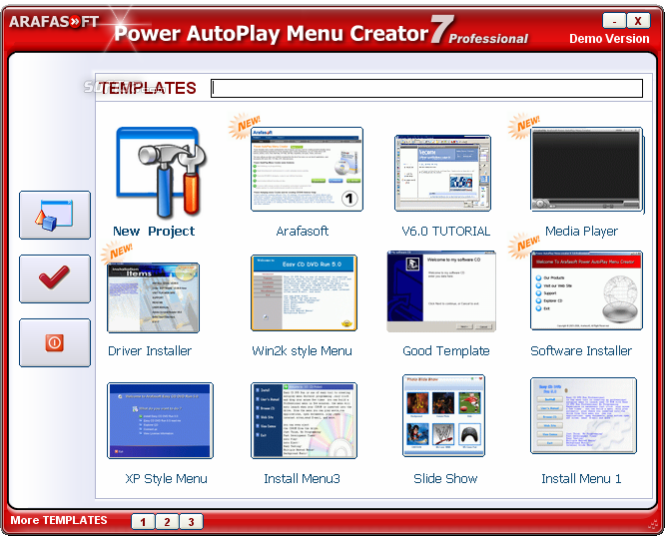
Task: Select the Driver Installer template thumbnail
Action: (x=153, y=298)
